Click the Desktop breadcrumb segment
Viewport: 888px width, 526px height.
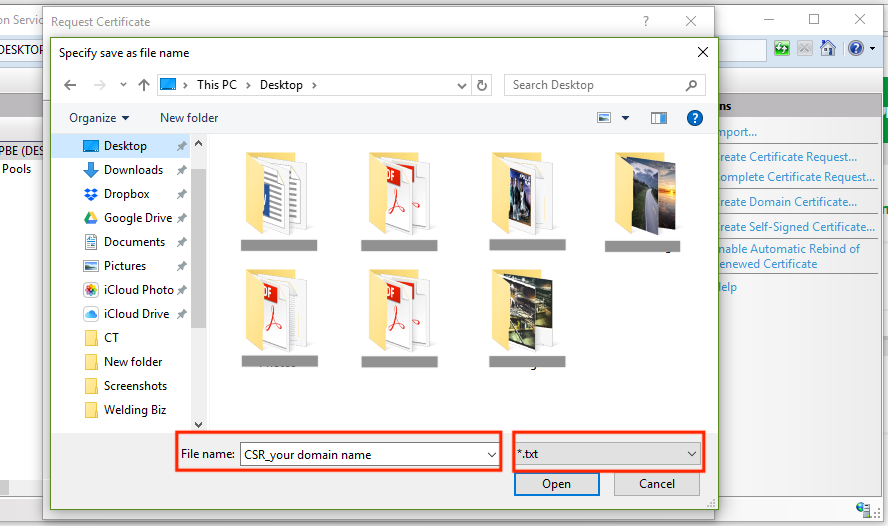[281, 85]
